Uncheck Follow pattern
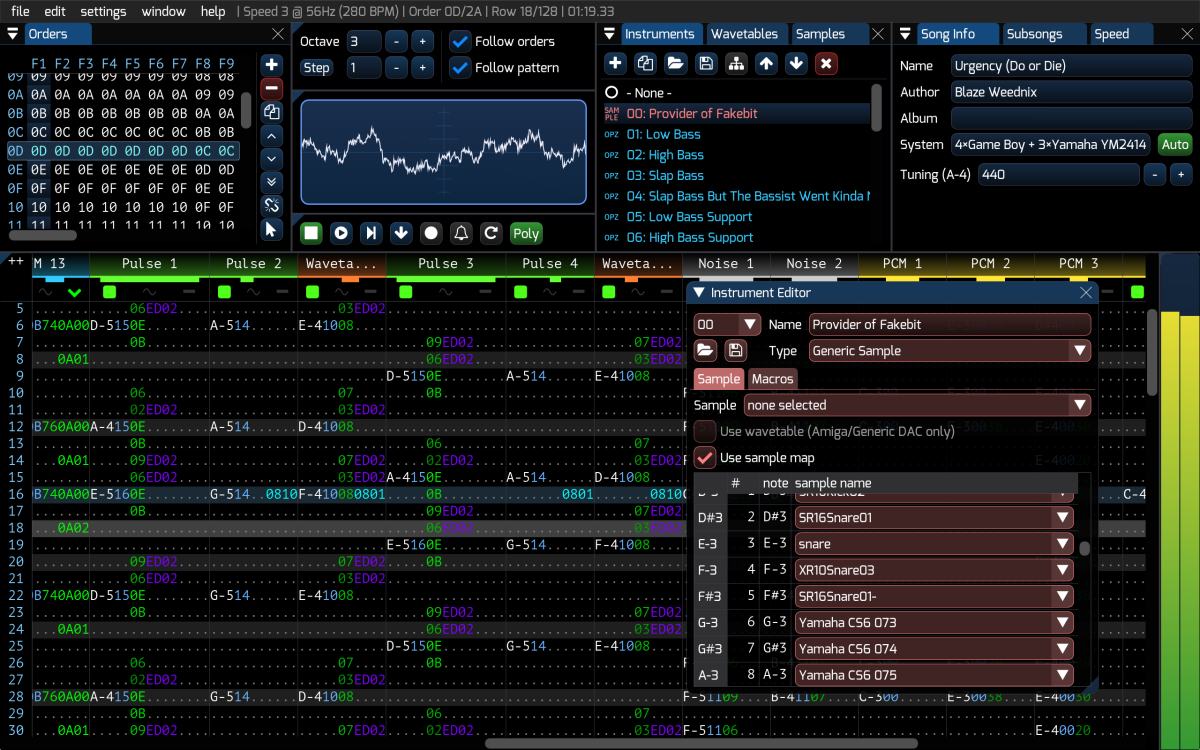 [x=460, y=68]
